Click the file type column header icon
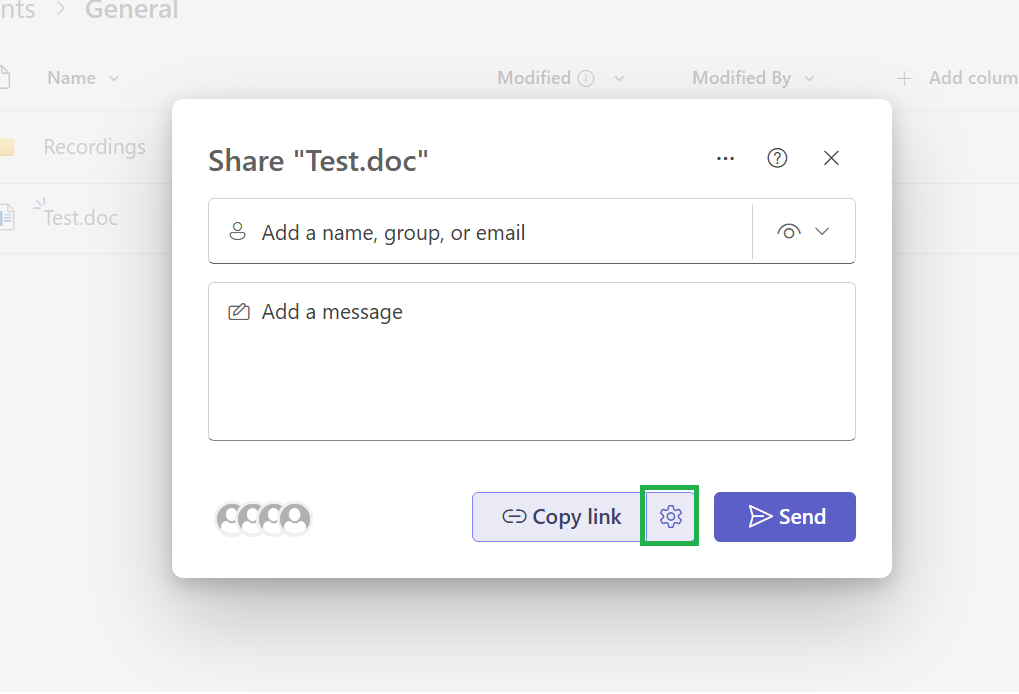This screenshot has height=694, width=1019. click(5, 77)
